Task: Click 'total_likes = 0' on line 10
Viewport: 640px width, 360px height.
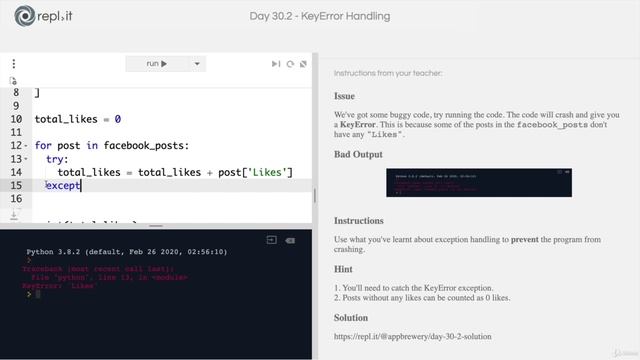Action: pyautogui.click(x=78, y=119)
